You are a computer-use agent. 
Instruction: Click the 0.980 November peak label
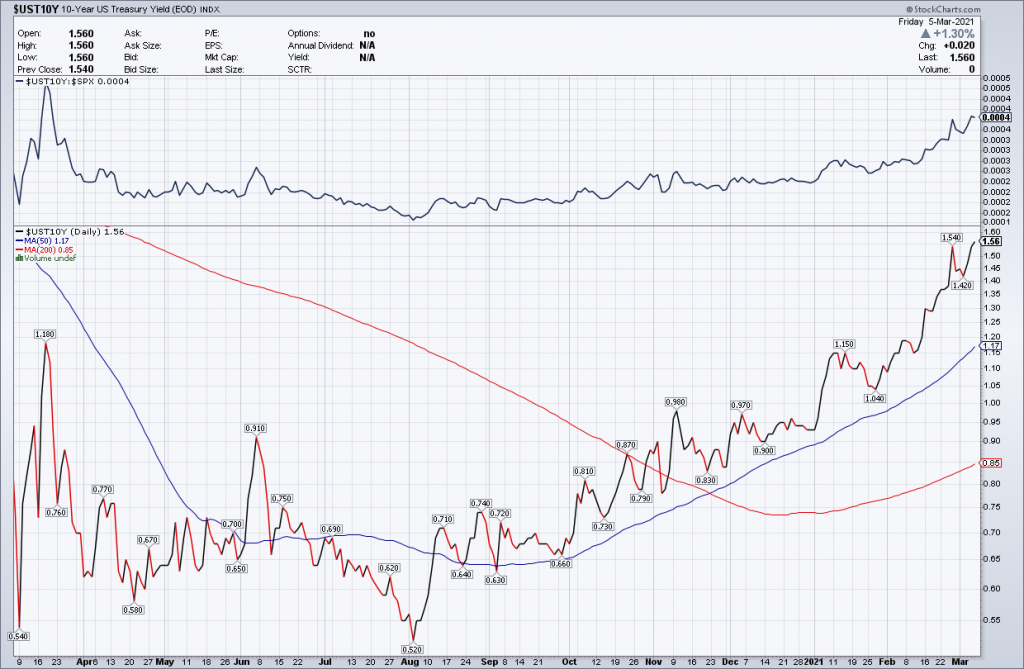click(x=677, y=402)
